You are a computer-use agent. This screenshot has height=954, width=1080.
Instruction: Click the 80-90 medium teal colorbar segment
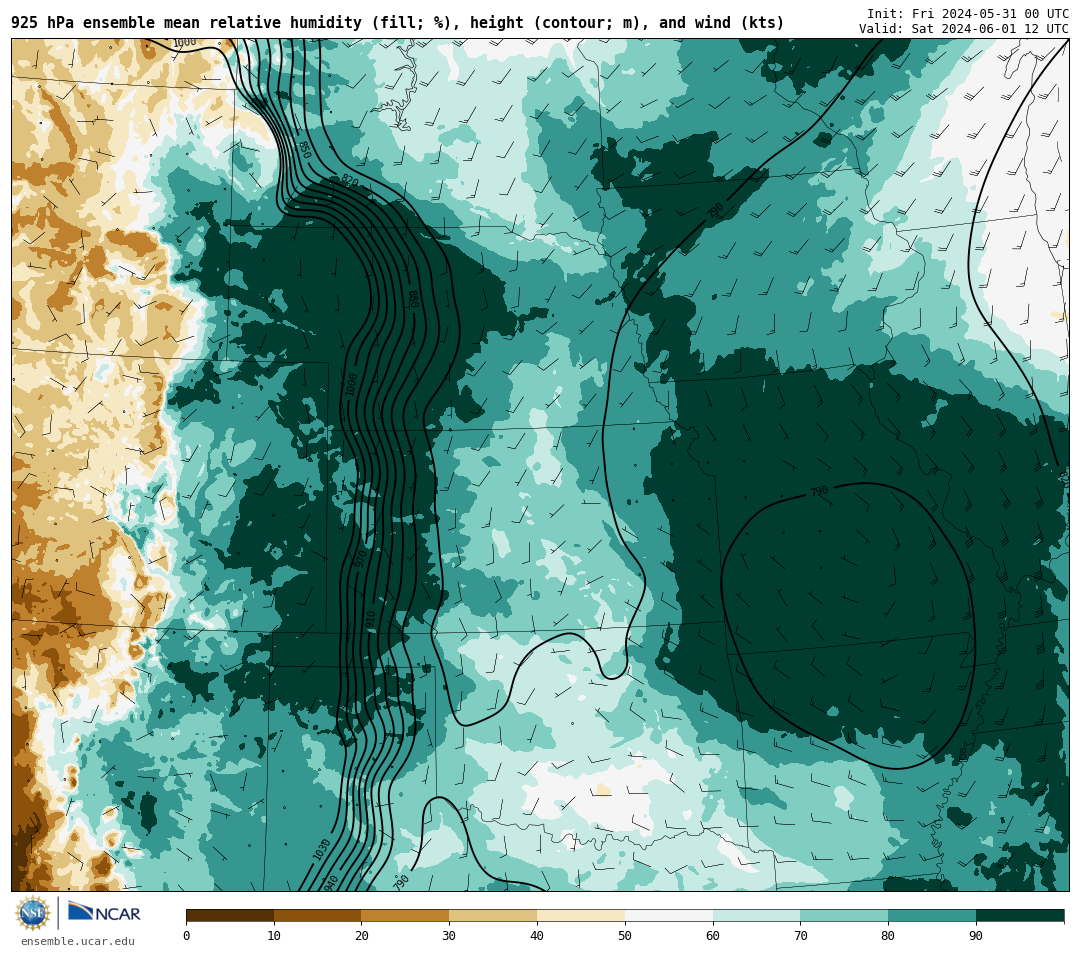pos(932,915)
